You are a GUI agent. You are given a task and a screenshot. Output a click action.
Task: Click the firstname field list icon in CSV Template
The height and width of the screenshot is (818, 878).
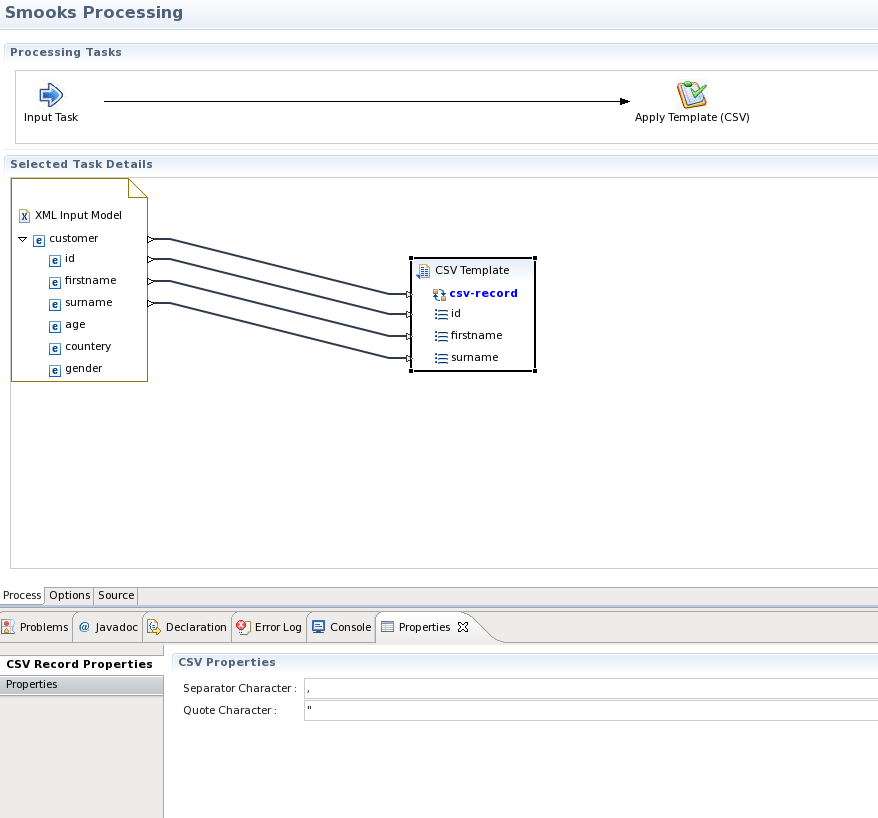[441, 336]
